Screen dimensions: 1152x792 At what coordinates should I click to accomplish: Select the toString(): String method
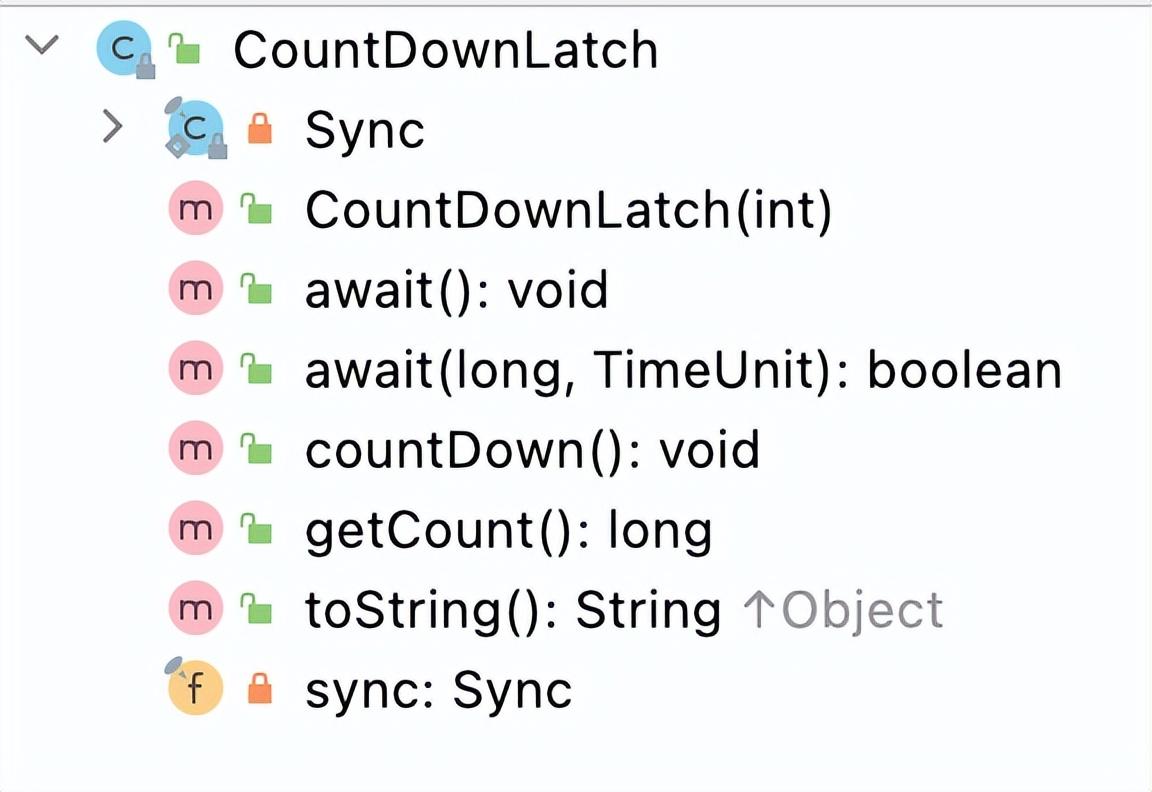[512, 611]
